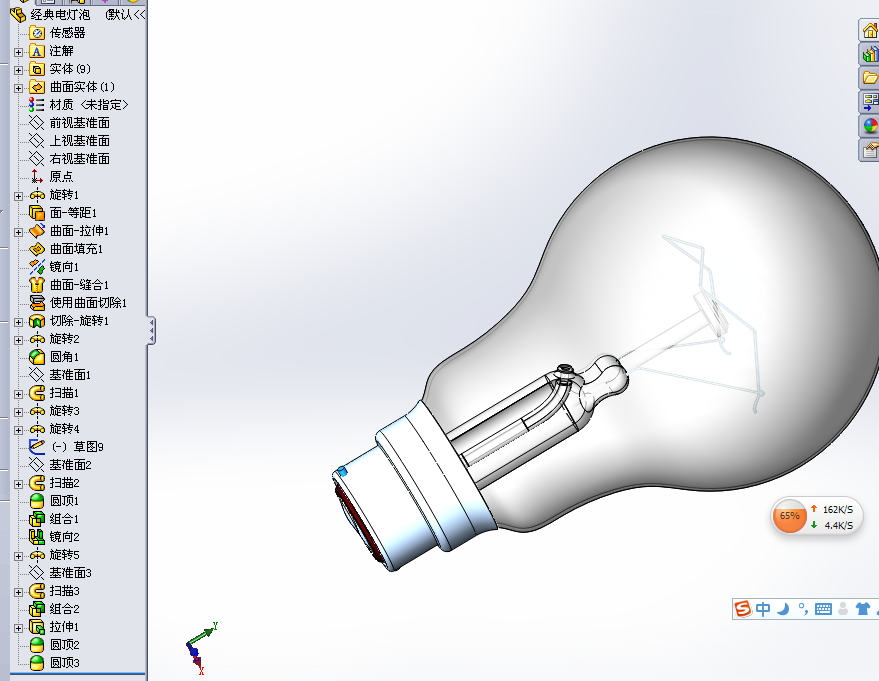
Task: Select the 圆顶2 tree item
Action: (64, 645)
